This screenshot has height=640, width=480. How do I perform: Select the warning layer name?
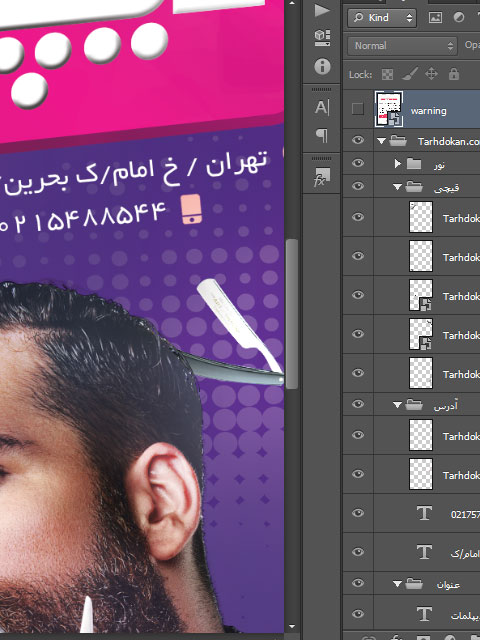tap(429, 111)
